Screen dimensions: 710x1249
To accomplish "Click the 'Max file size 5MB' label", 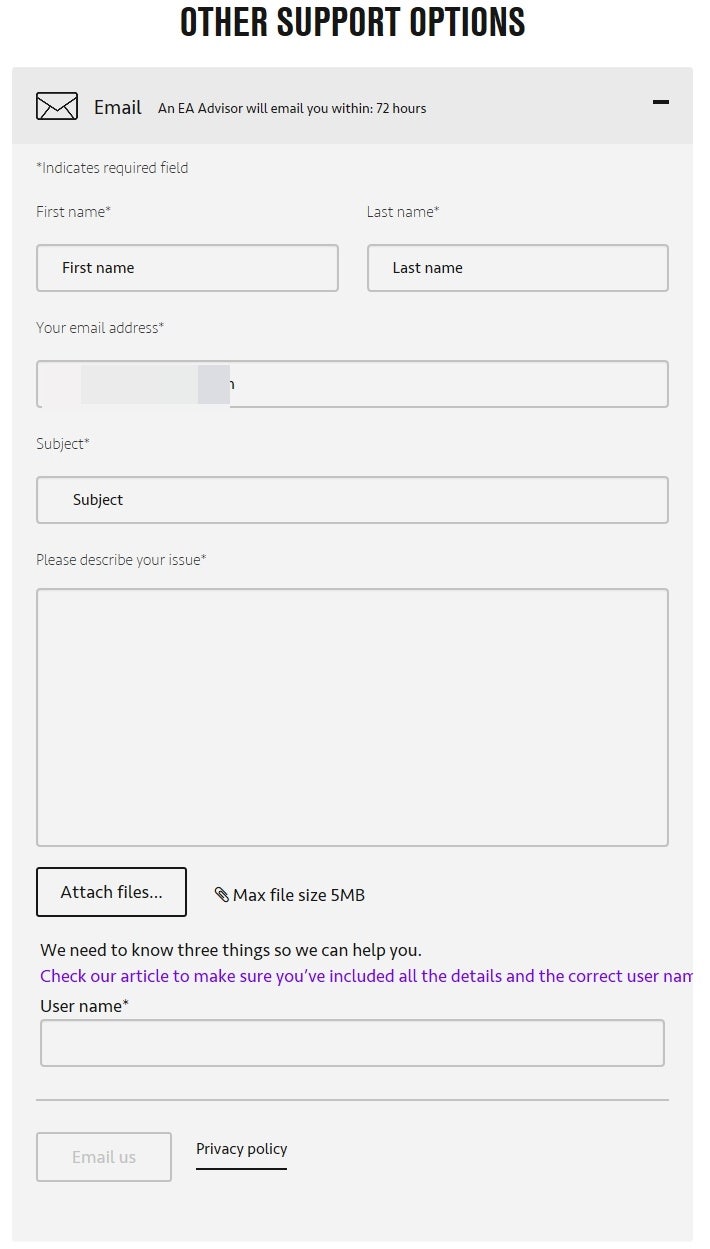I will [299, 895].
